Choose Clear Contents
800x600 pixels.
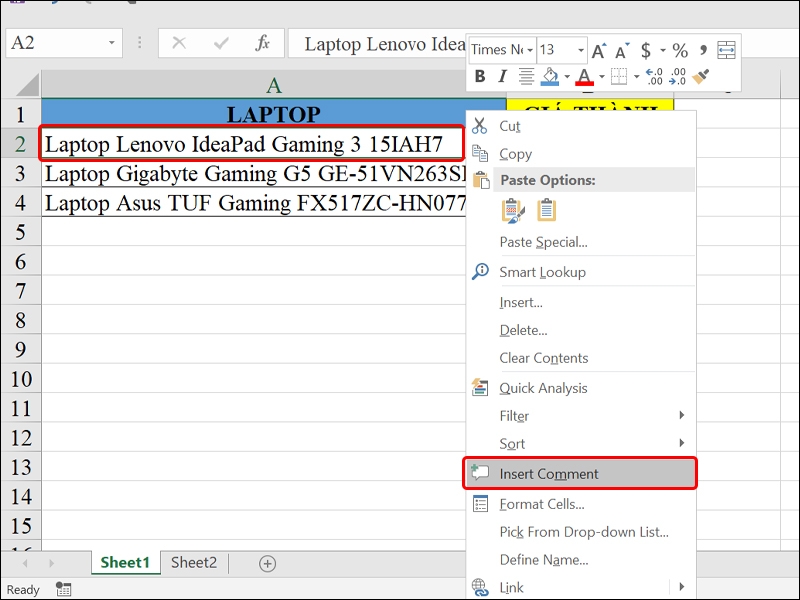click(581, 358)
